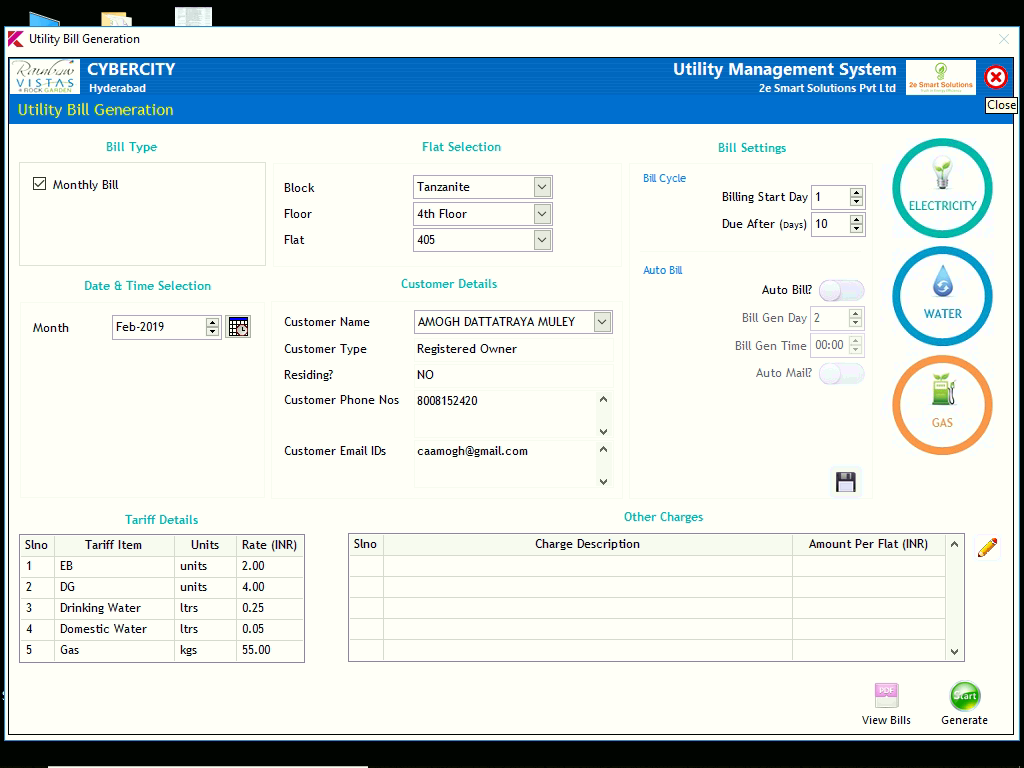
Task: Select the Domestic Water tariff row
Action: pos(162,629)
